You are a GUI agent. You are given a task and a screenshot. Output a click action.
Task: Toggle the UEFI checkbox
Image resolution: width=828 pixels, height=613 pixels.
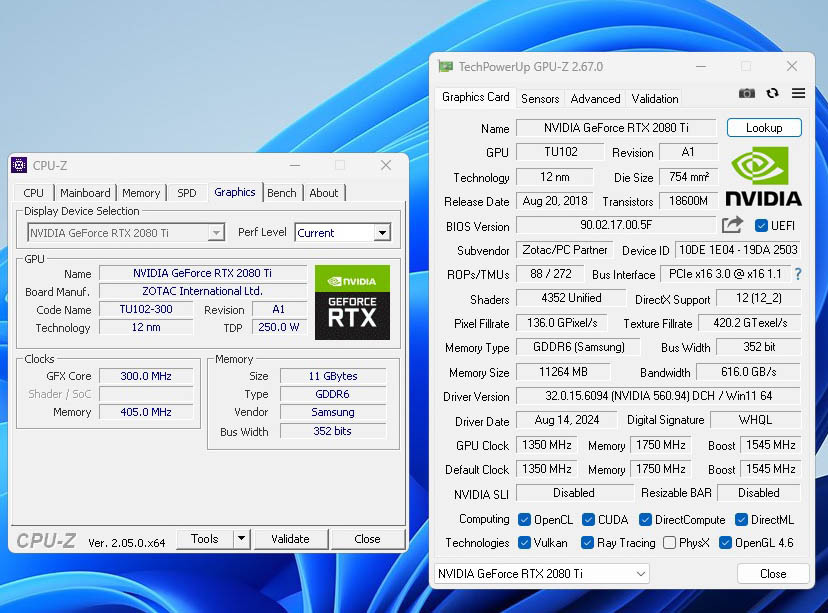pyautogui.click(x=761, y=226)
